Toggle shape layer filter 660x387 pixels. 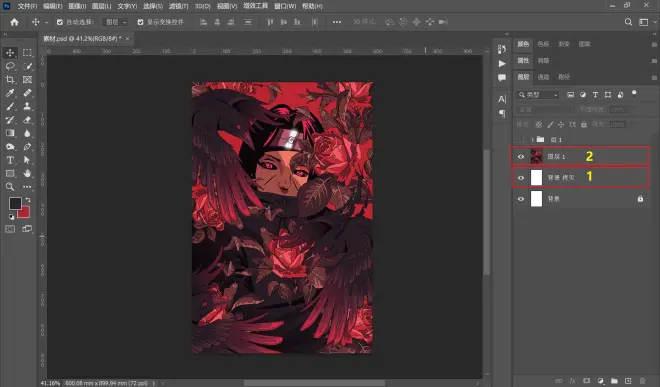click(608, 95)
